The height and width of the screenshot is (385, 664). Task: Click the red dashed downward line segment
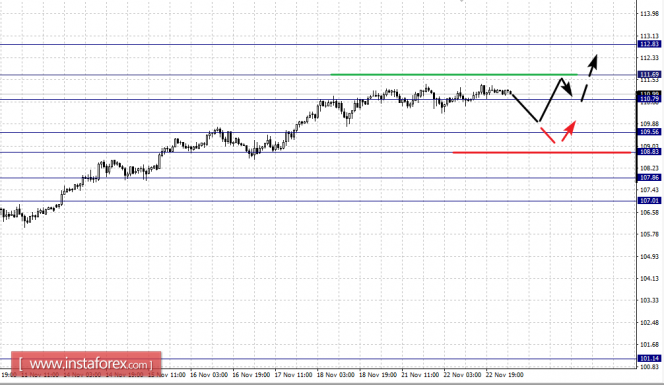pyautogui.click(x=548, y=135)
